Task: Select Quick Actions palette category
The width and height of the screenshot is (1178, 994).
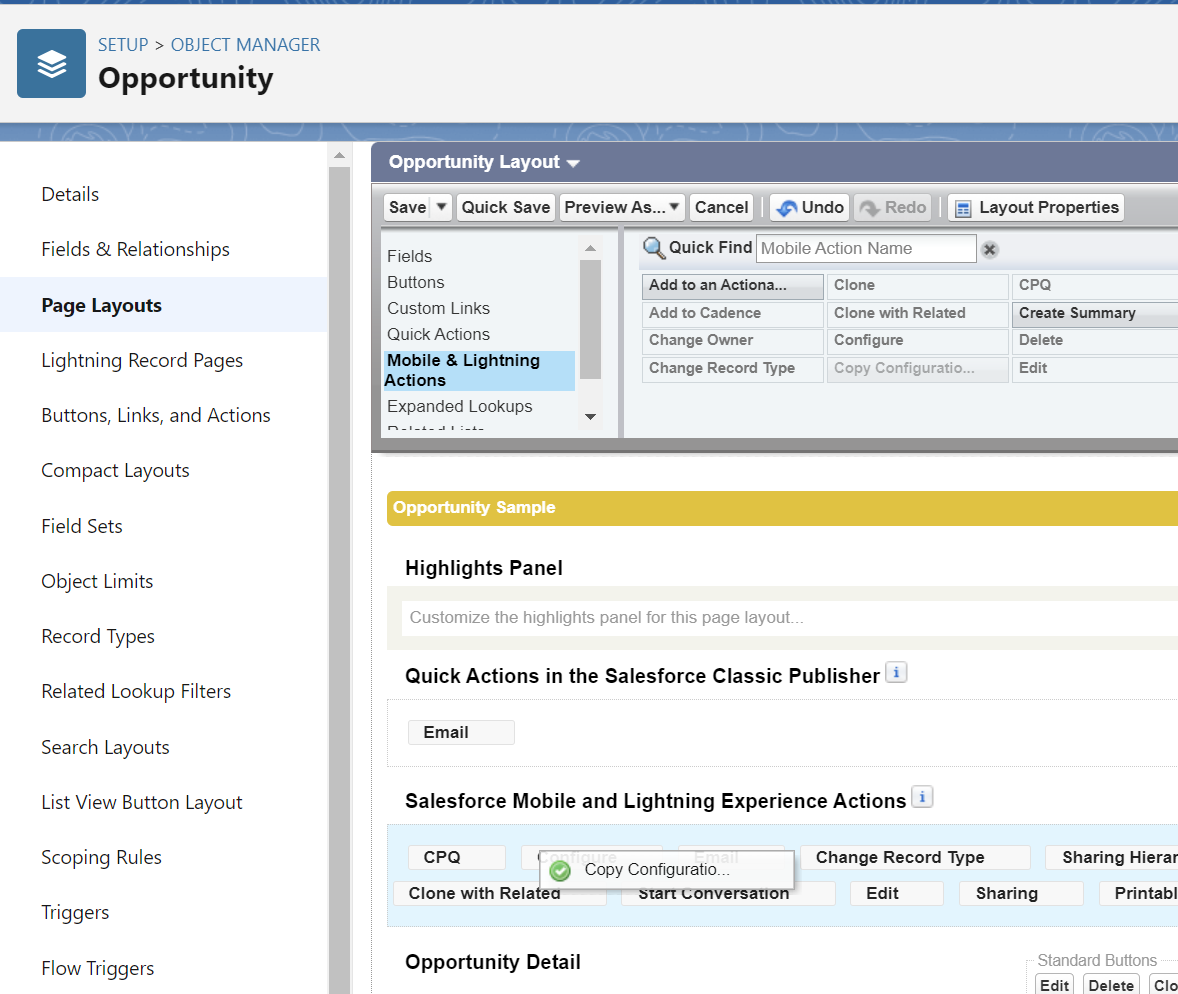Action: (438, 334)
